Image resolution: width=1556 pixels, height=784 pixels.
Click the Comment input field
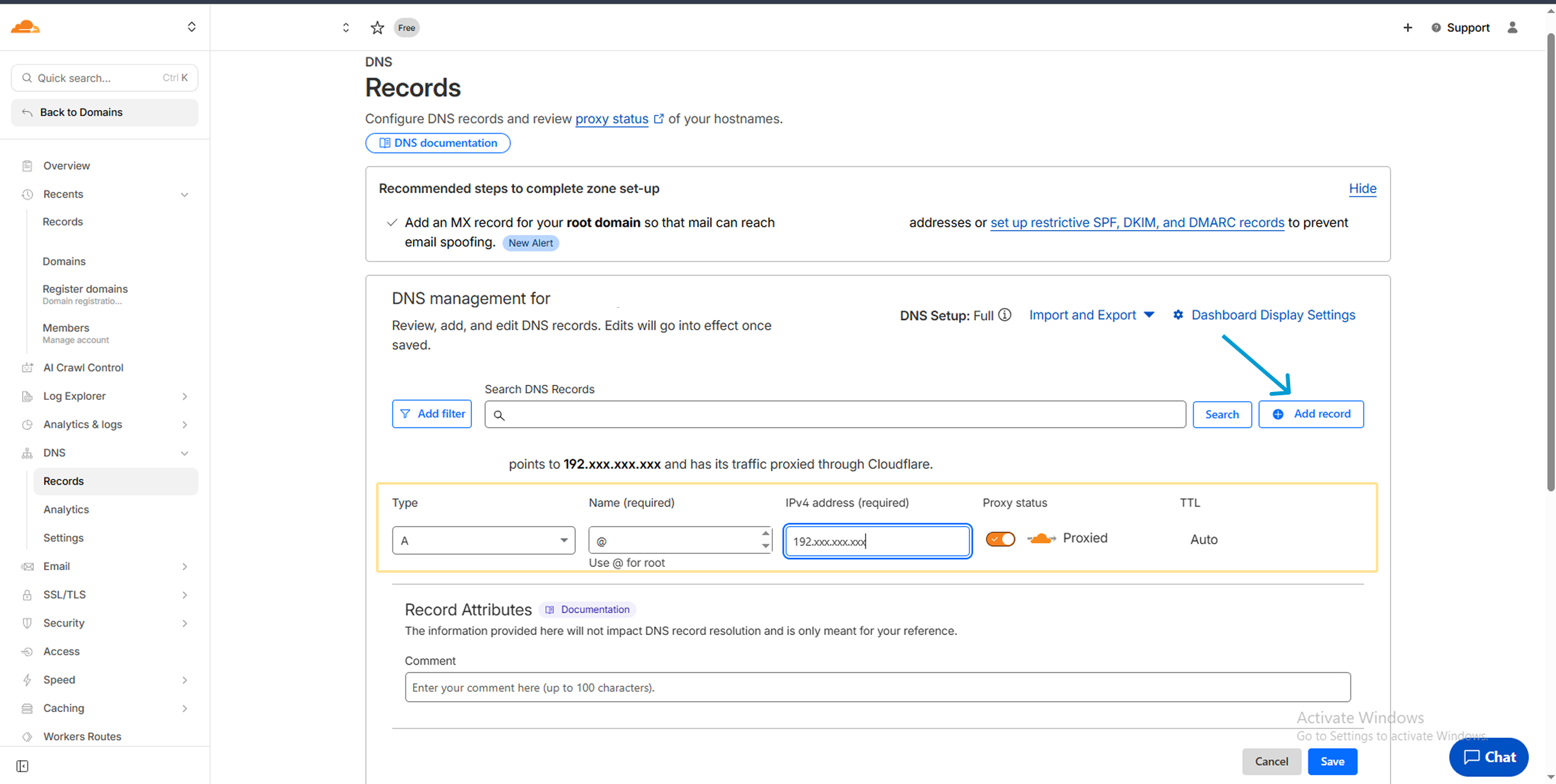(x=877, y=687)
